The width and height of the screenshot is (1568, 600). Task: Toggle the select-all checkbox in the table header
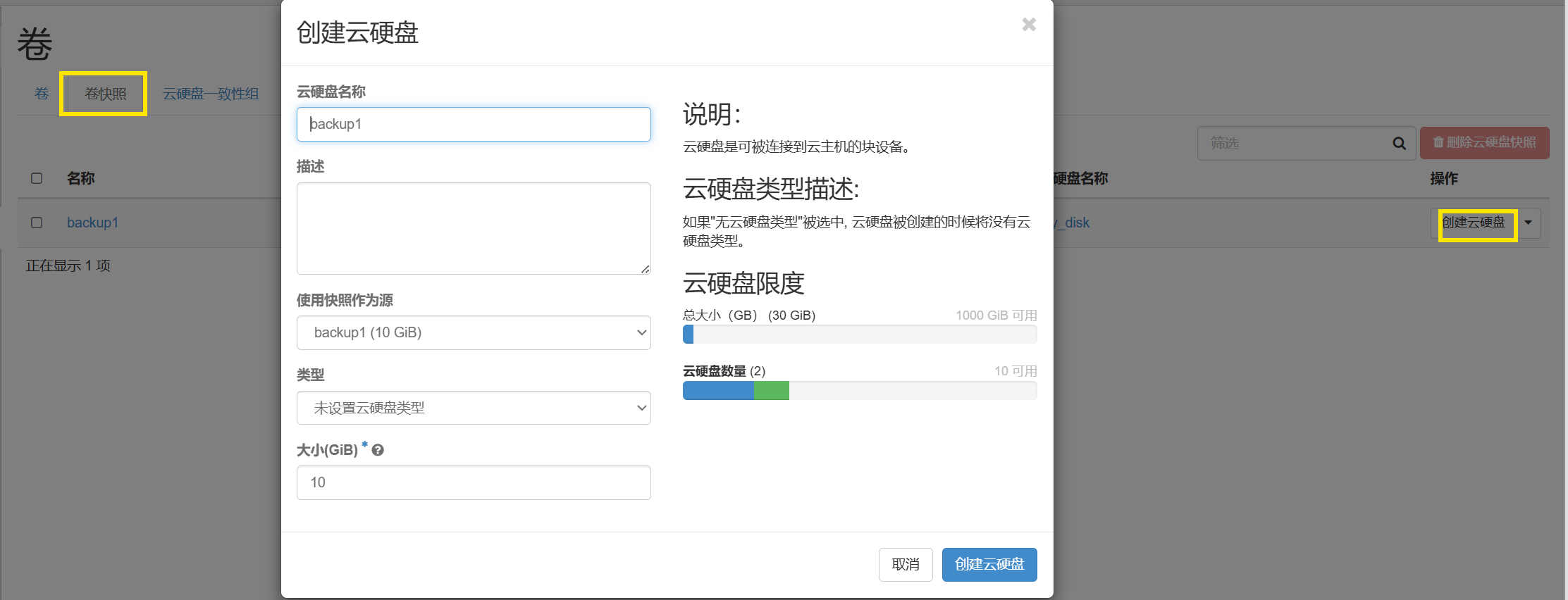tap(37, 178)
